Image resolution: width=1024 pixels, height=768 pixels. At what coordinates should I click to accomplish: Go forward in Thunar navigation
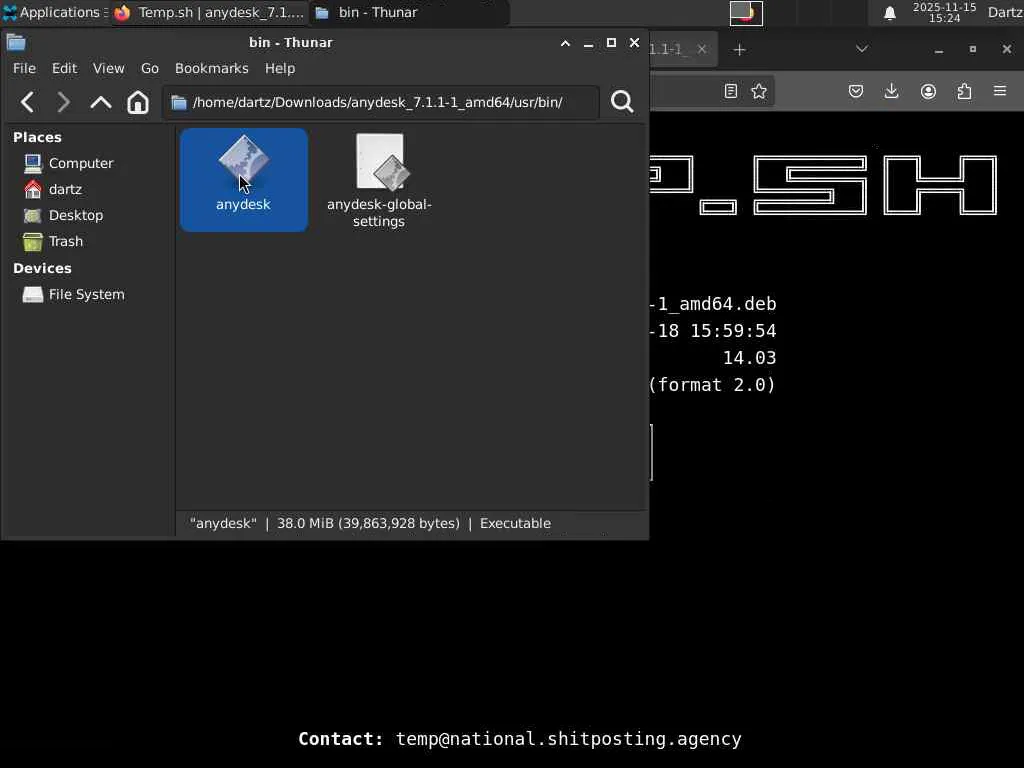pyautogui.click(x=63, y=102)
